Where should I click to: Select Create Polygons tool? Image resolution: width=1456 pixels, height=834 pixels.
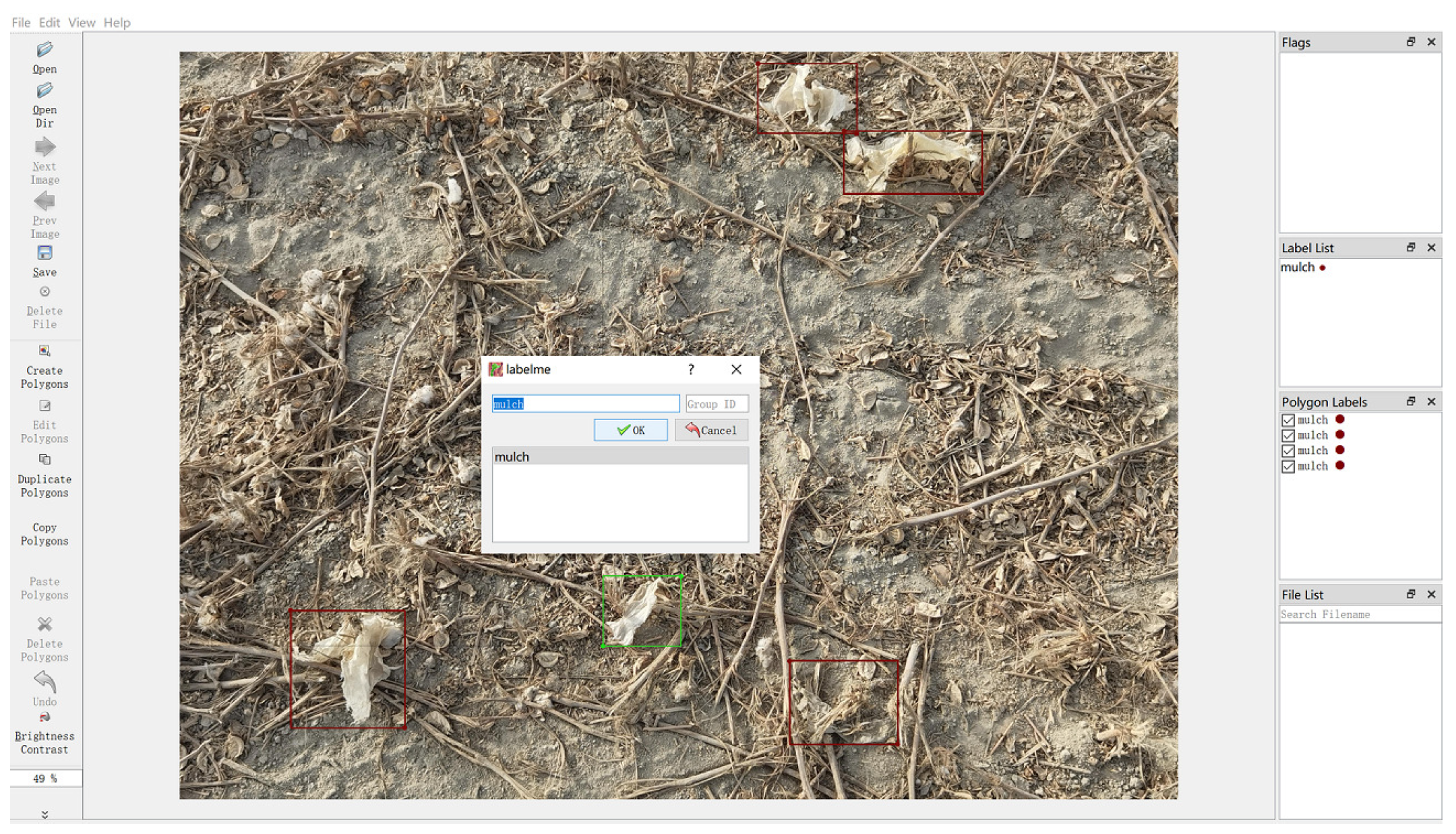[x=44, y=351]
